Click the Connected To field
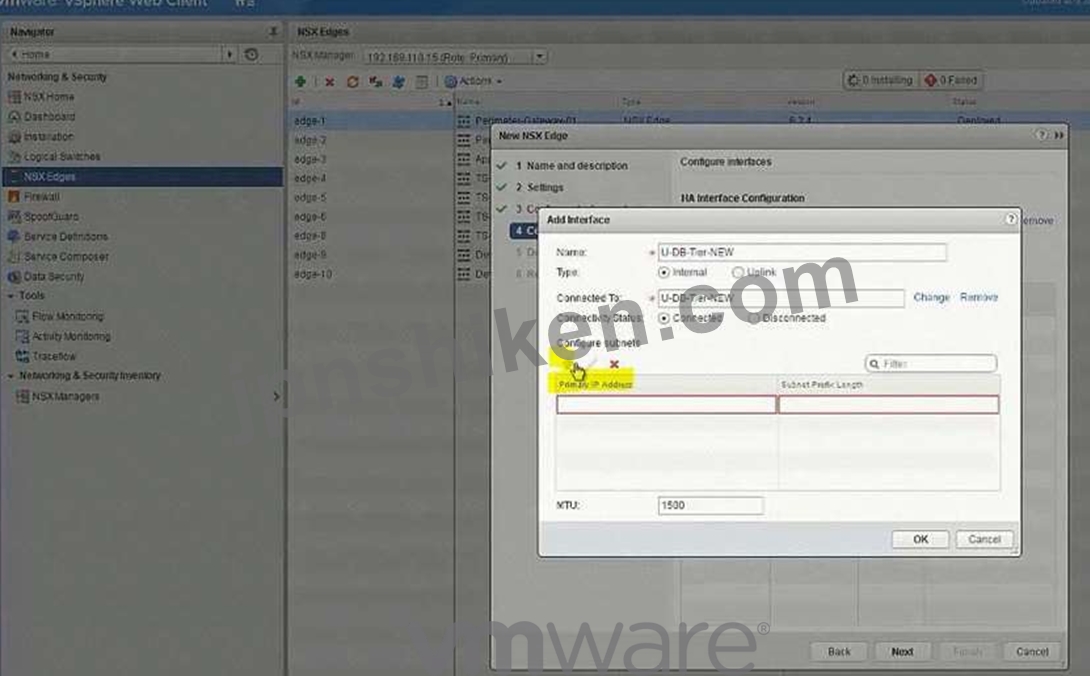Viewport: 1090px width, 676px height. pyautogui.click(x=781, y=298)
